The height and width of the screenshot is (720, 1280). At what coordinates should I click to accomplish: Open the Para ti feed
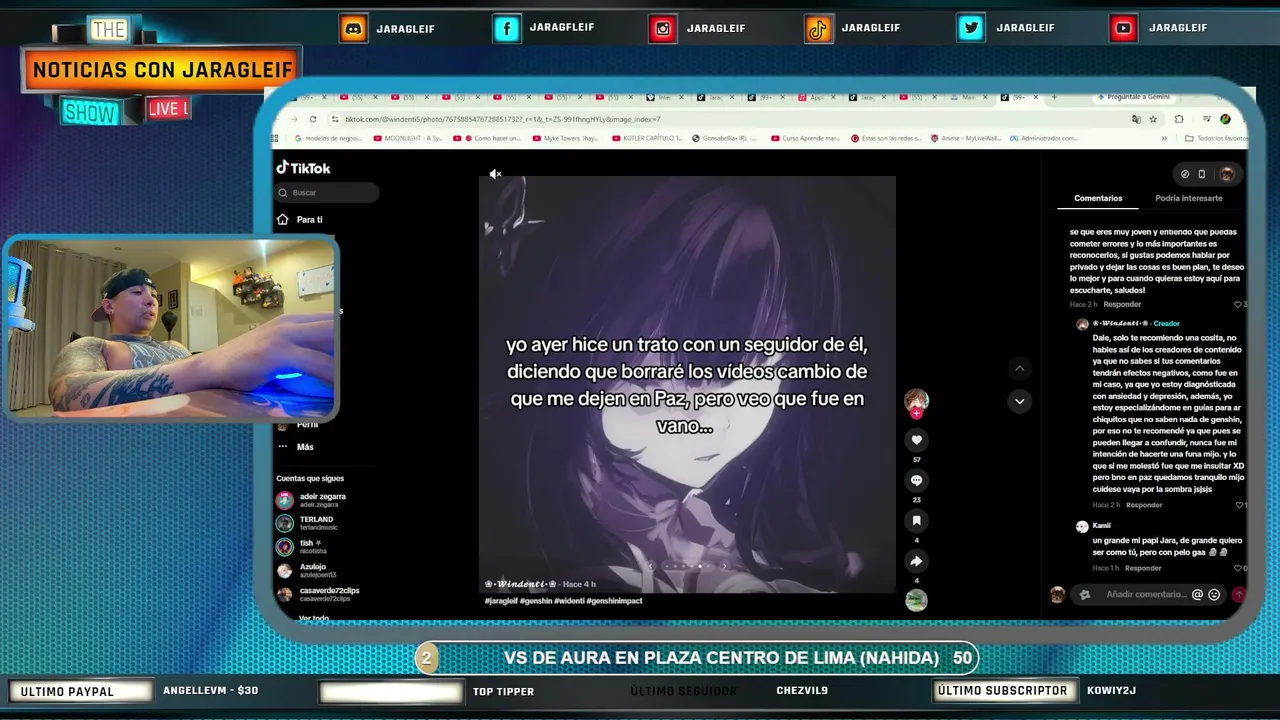(300, 220)
